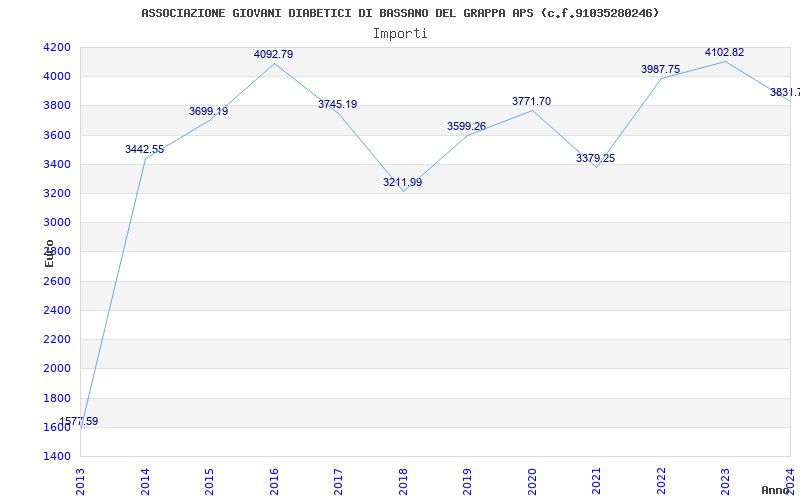Screen dimensions: 800x500
Task: Select the 3211.99 value label
Action: coord(402,182)
